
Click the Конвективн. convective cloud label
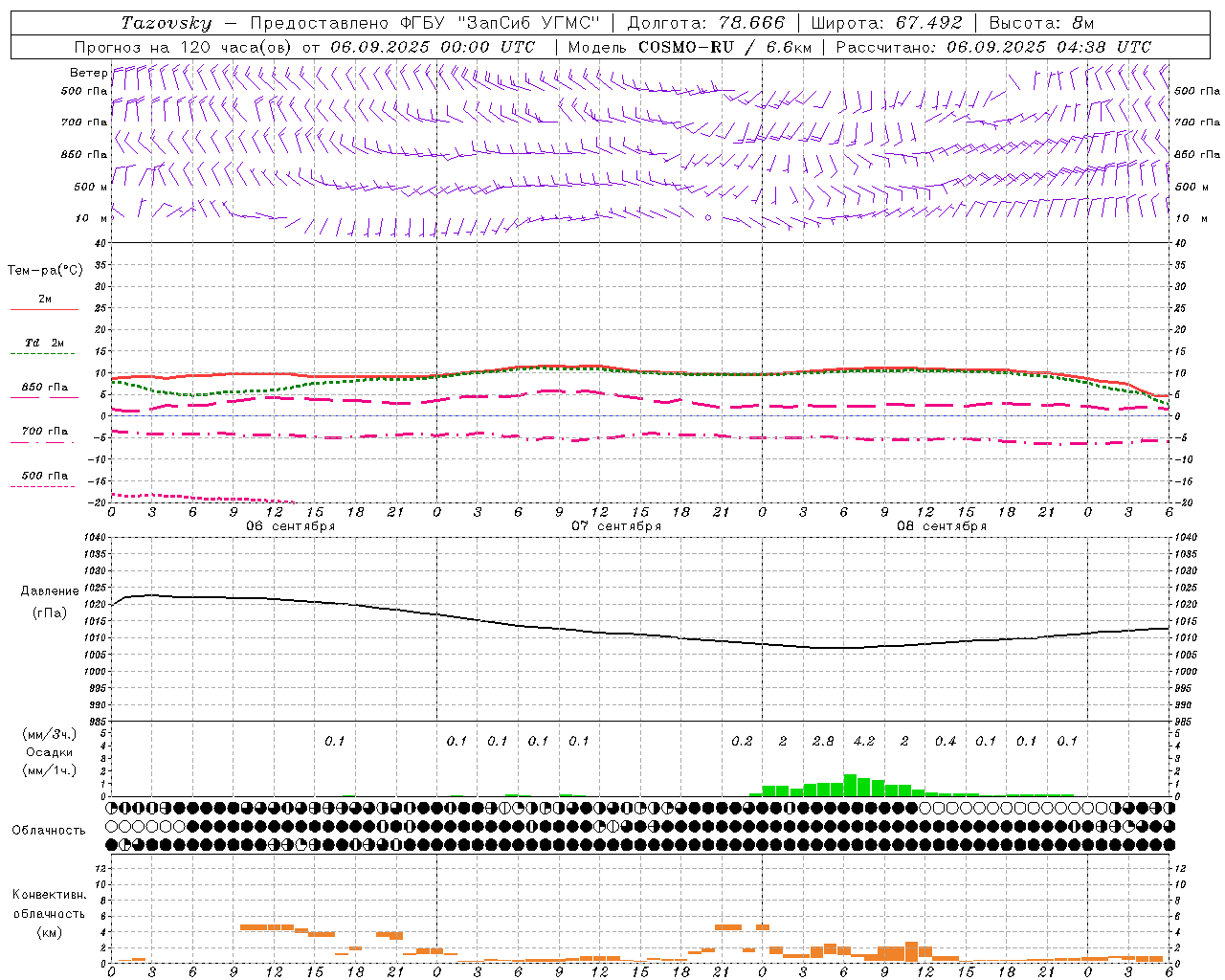coord(49,895)
